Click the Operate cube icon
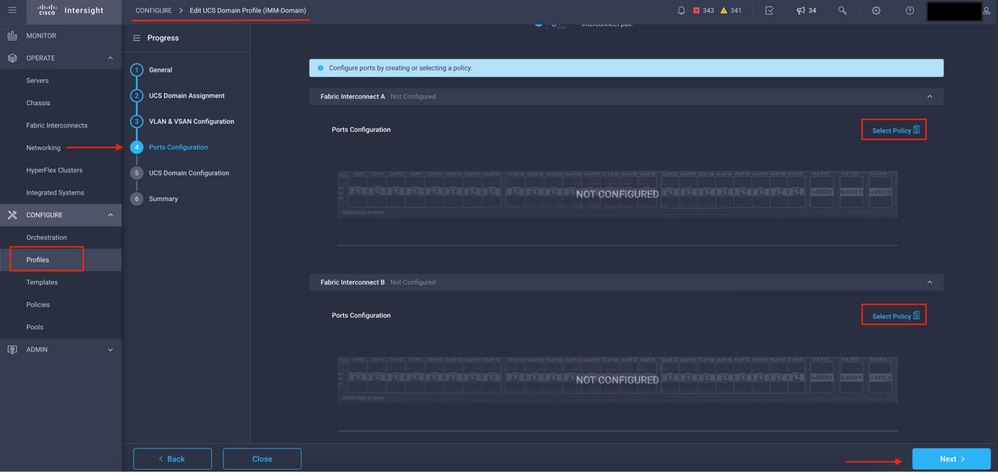Image resolution: width=998 pixels, height=473 pixels. pos(12,58)
